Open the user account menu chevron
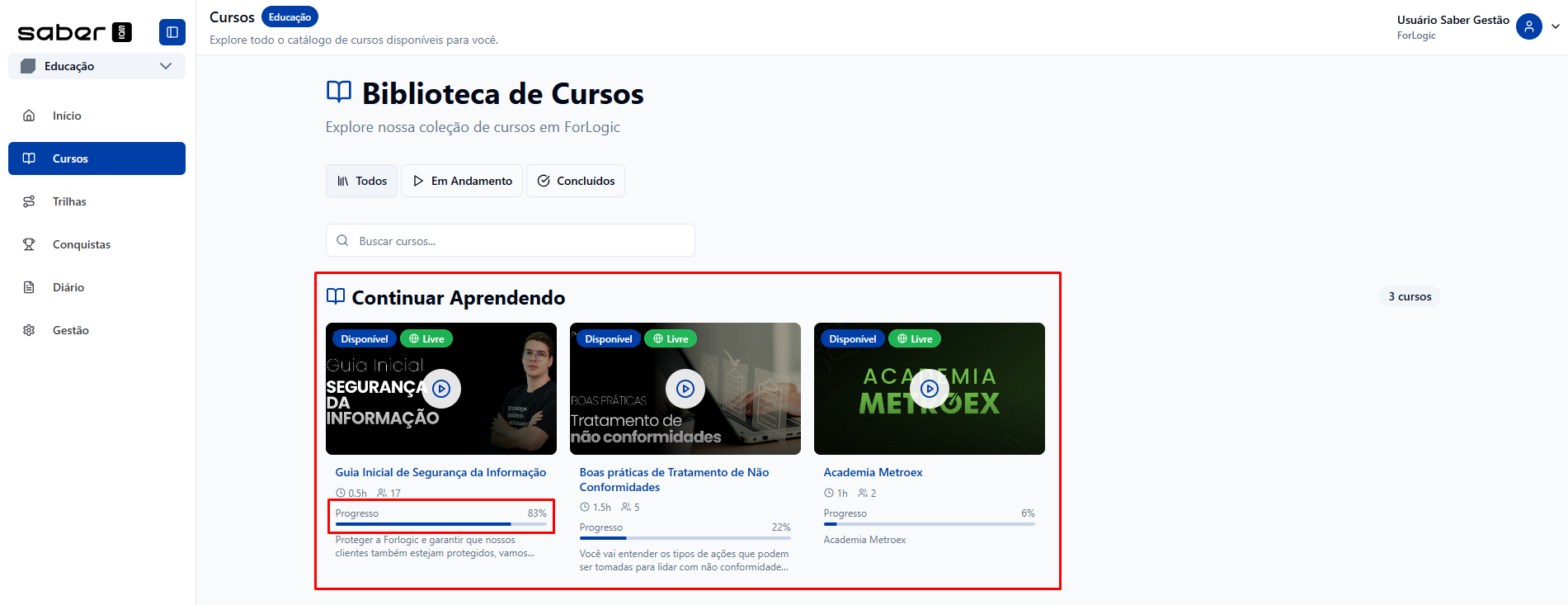 1555,26
